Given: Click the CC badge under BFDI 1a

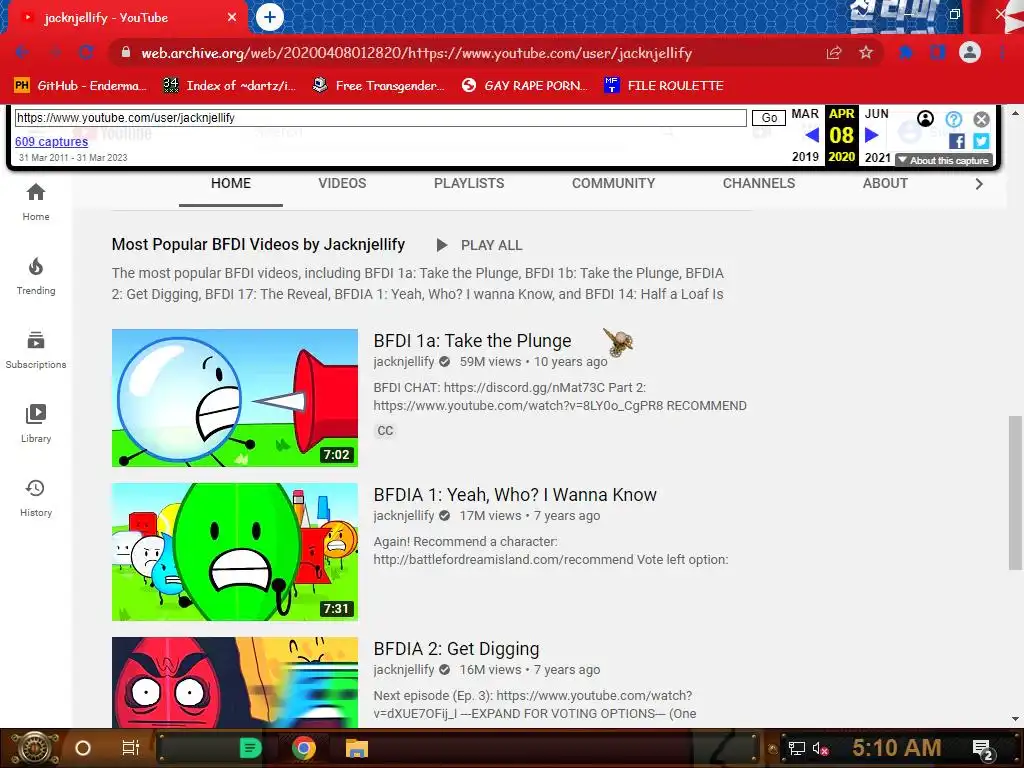Looking at the screenshot, I should click(x=385, y=431).
